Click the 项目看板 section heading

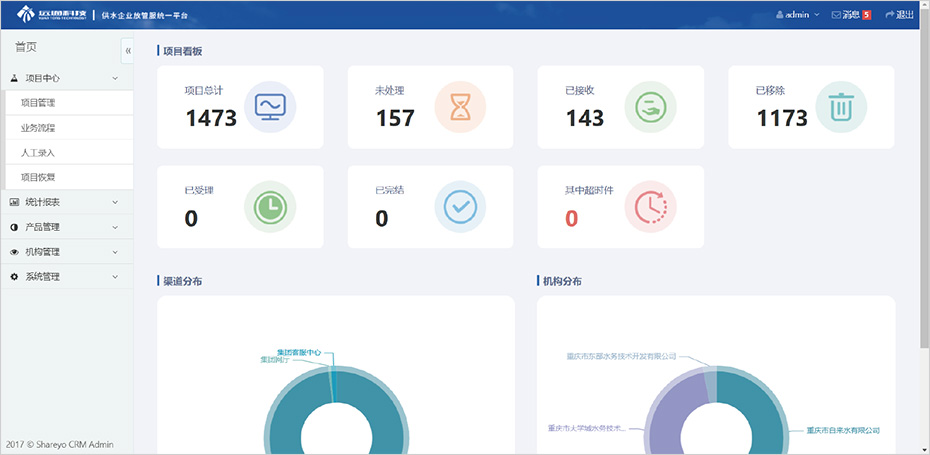183,52
